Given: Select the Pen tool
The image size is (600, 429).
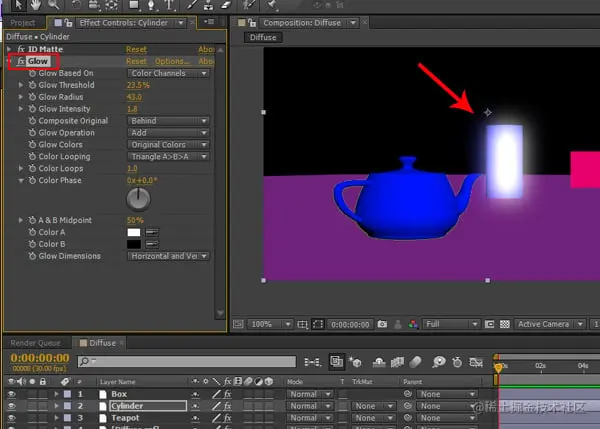Looking at the screenshot, I should [x=152, y=5].
